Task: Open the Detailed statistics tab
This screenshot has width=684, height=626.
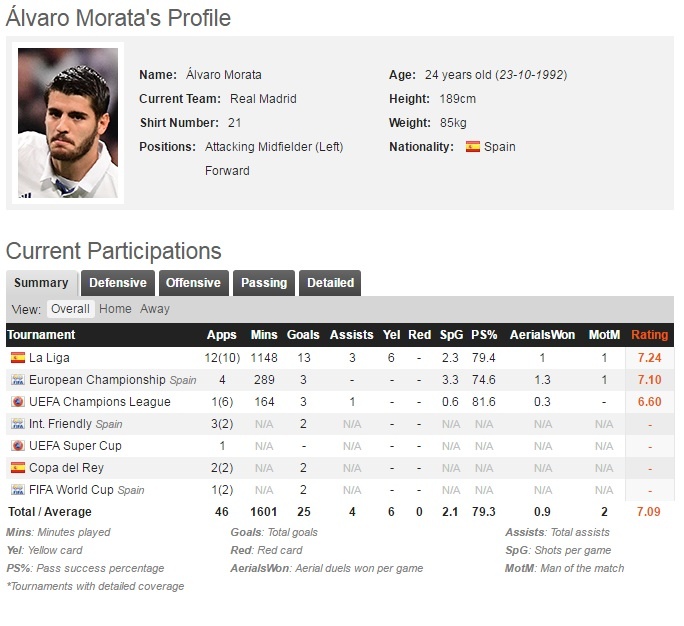Action: [x=330, y=283]
